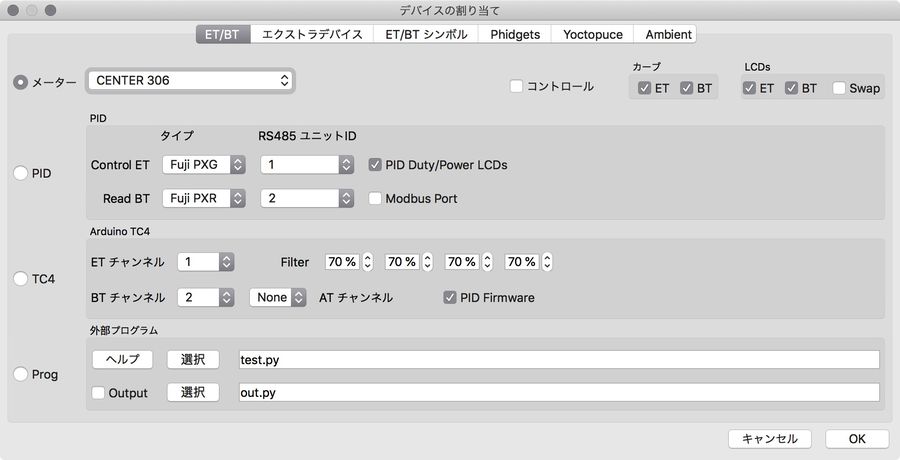
Task: Uncheck the カーブ ET checkbox
Action: [644, 88]
